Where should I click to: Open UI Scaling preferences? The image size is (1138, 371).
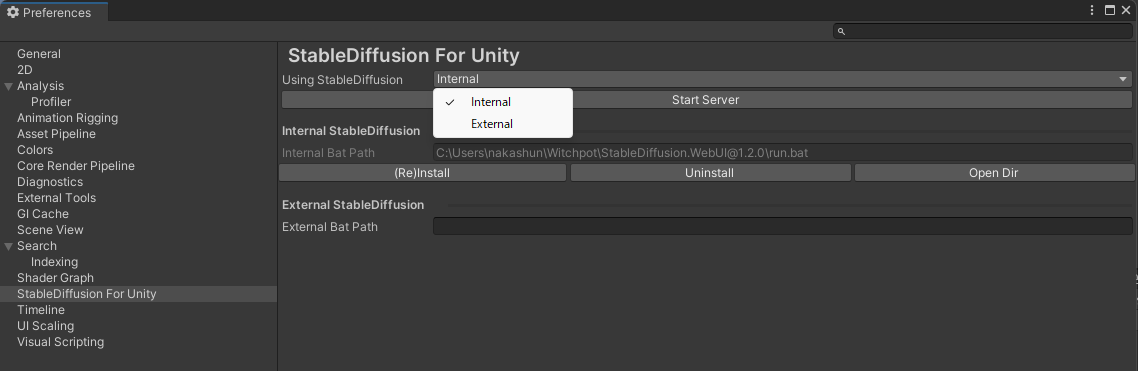[46, 325]
